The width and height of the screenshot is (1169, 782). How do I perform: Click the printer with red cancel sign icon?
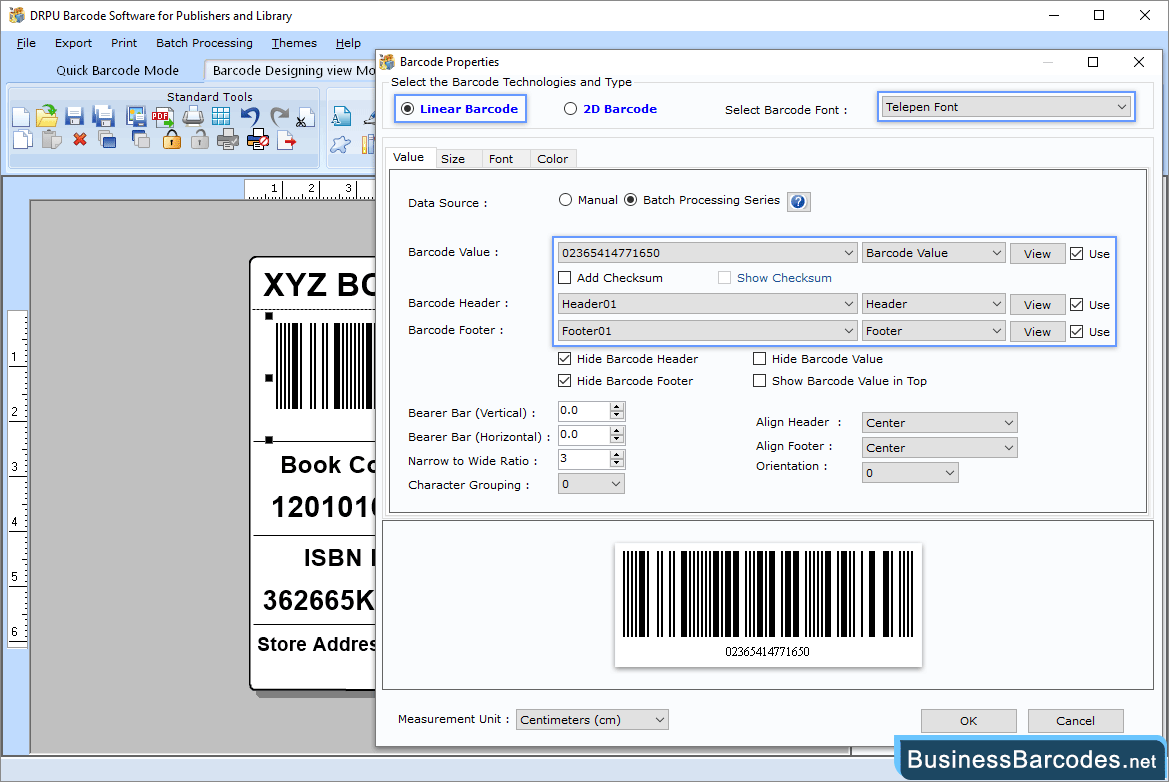tap(257, 139)
